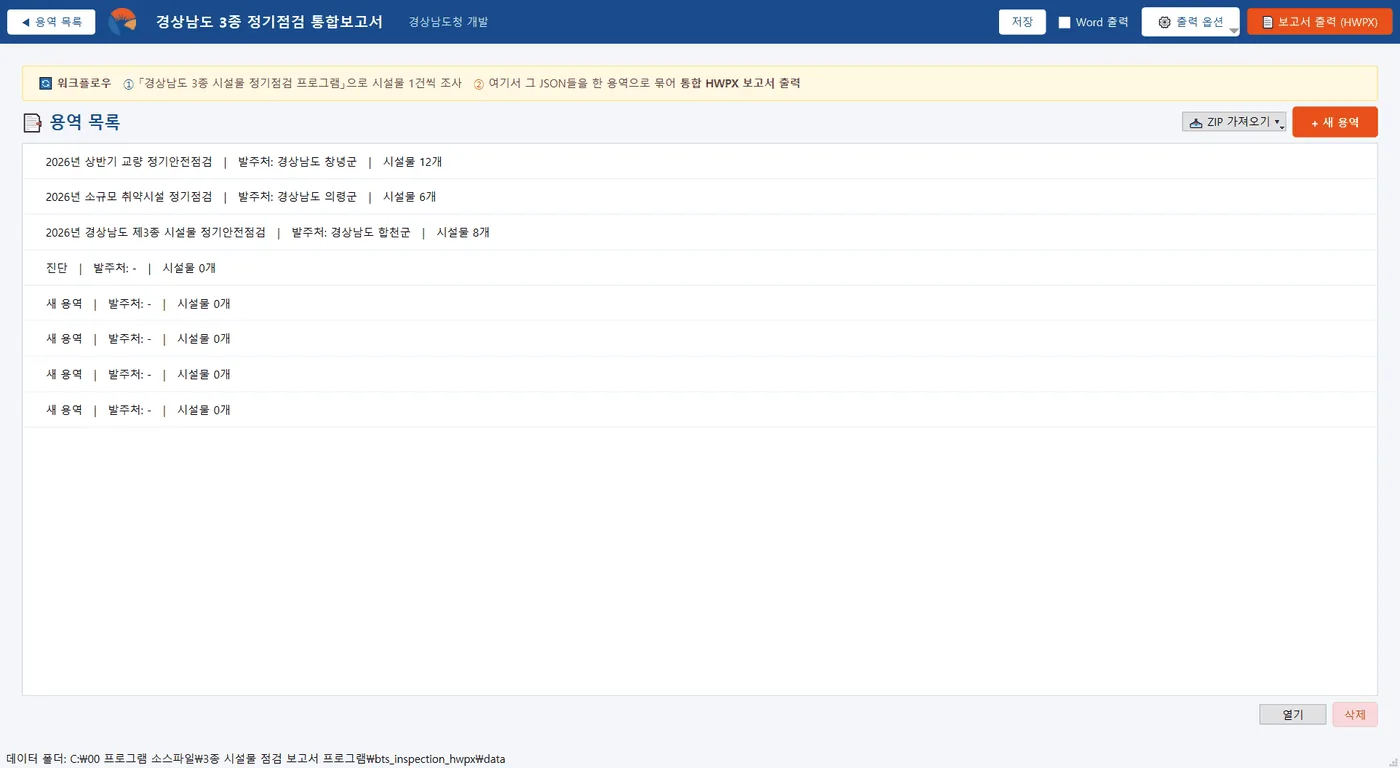
Task: Click the 데이터 폴더 path in the status bar
Action: point(256,759)
